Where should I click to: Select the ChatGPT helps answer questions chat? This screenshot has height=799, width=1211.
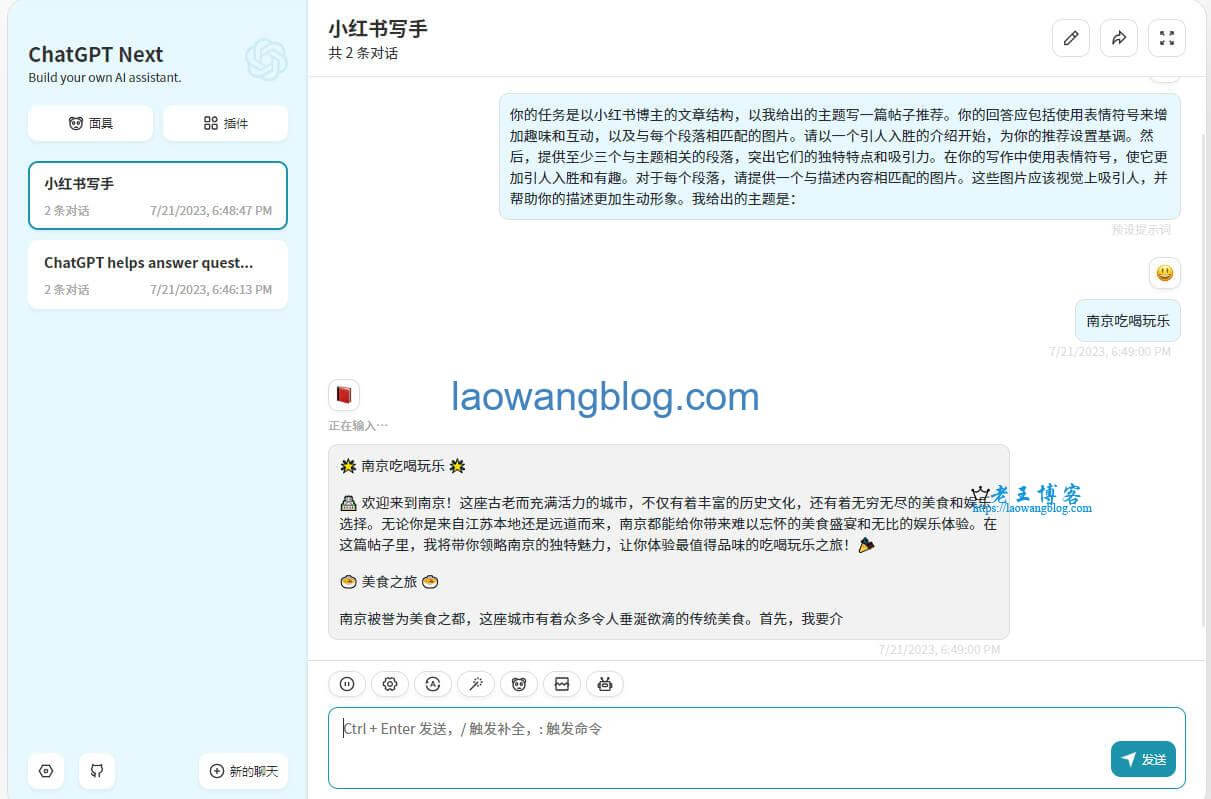[x=158, y=275]
